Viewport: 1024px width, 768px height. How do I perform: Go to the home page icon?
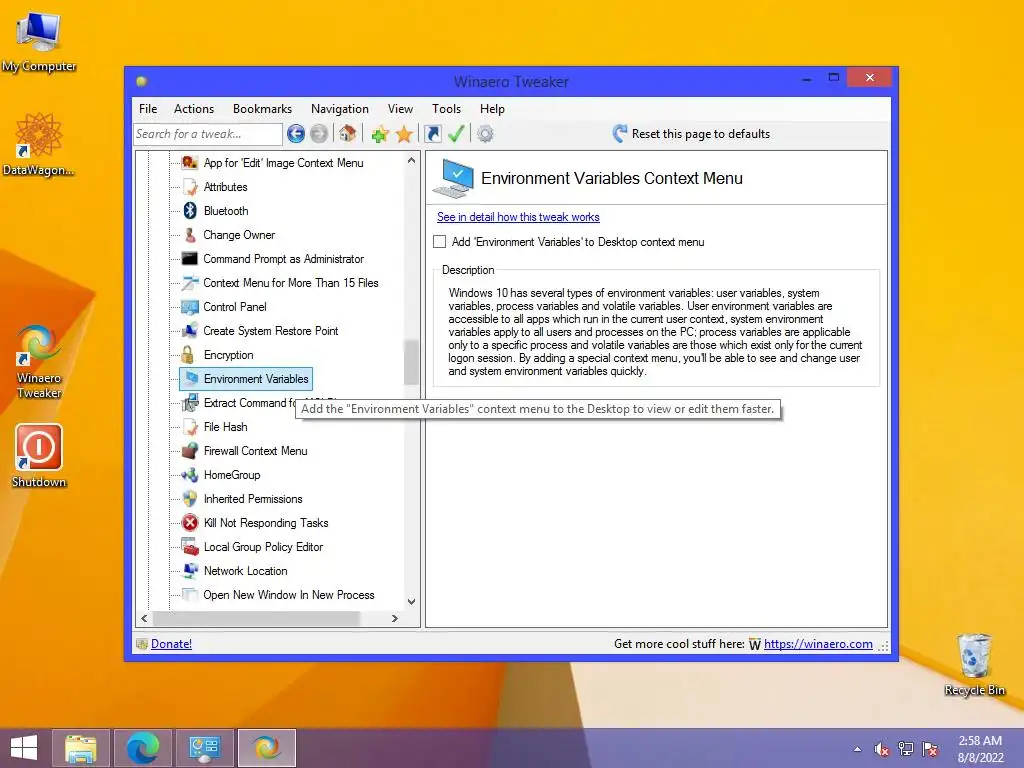point(347,134)
